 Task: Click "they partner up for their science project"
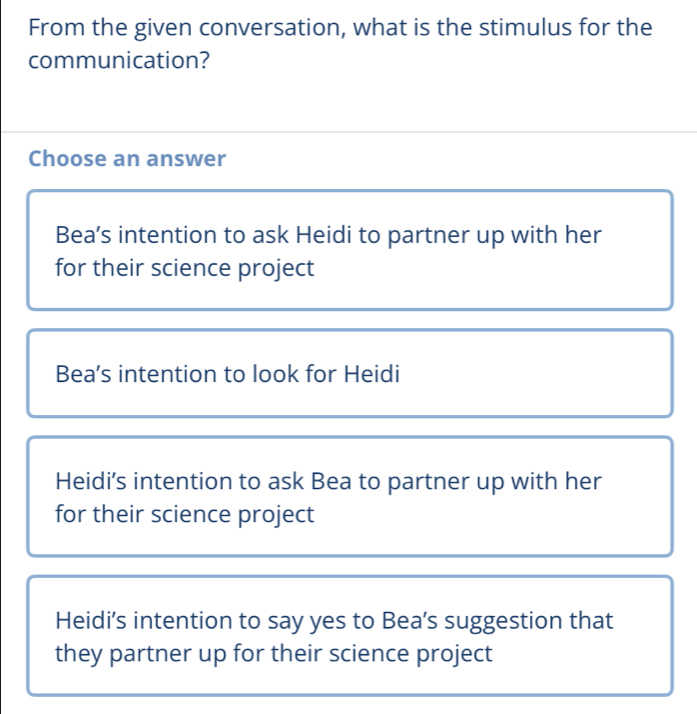[274, 654]
